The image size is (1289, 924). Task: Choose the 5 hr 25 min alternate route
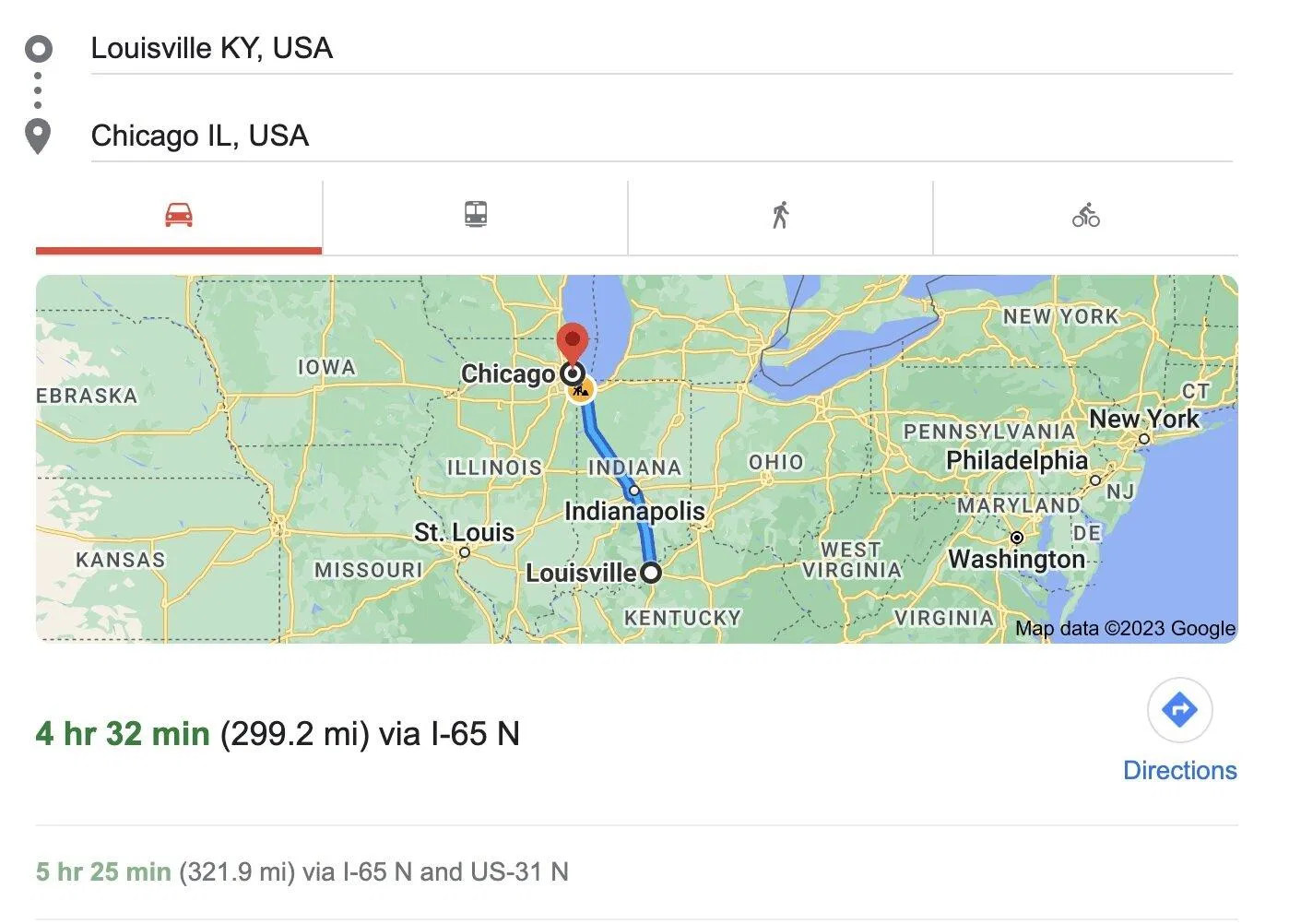coord(302,871)
